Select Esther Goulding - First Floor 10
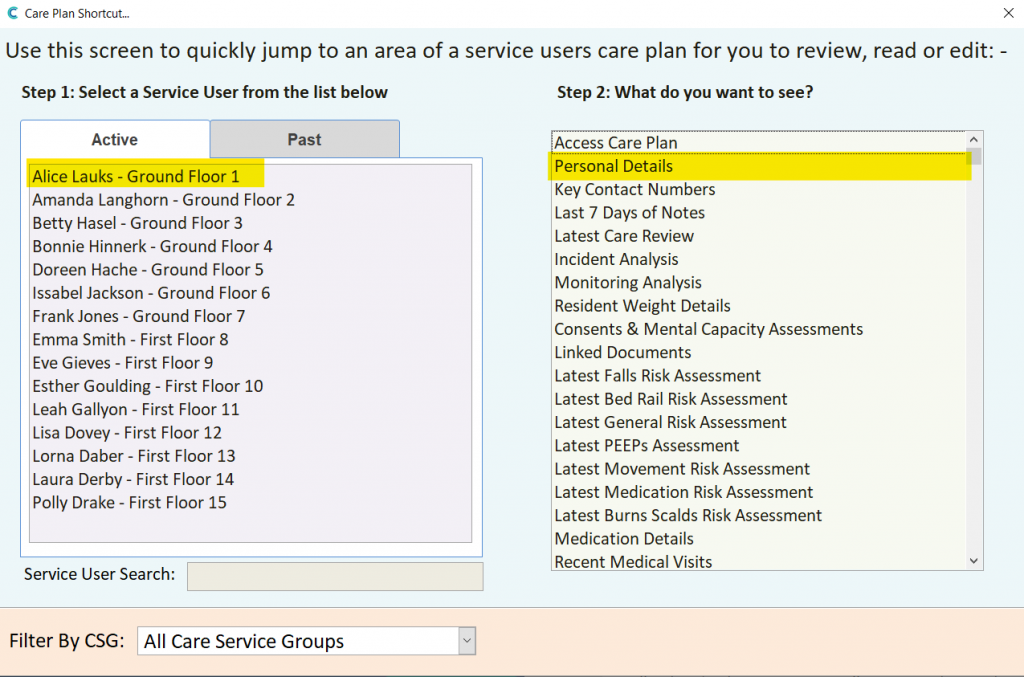This screenshot has width=1024, height=677. (147, 386)
